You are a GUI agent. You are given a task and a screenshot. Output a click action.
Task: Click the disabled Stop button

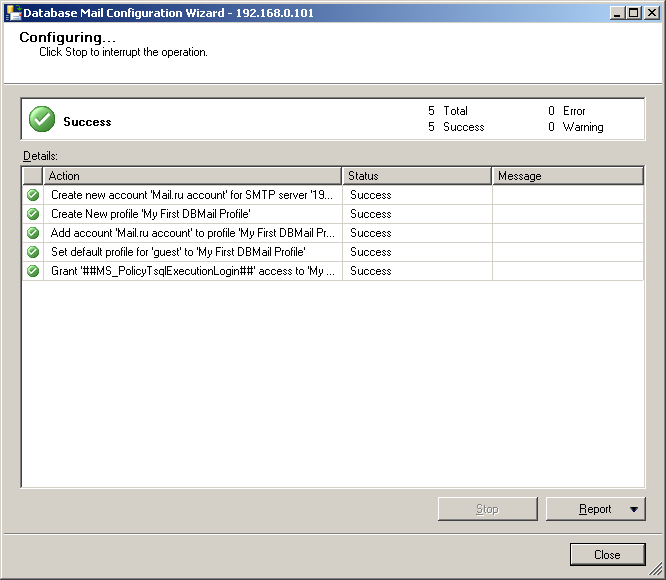tap(488, 509)
